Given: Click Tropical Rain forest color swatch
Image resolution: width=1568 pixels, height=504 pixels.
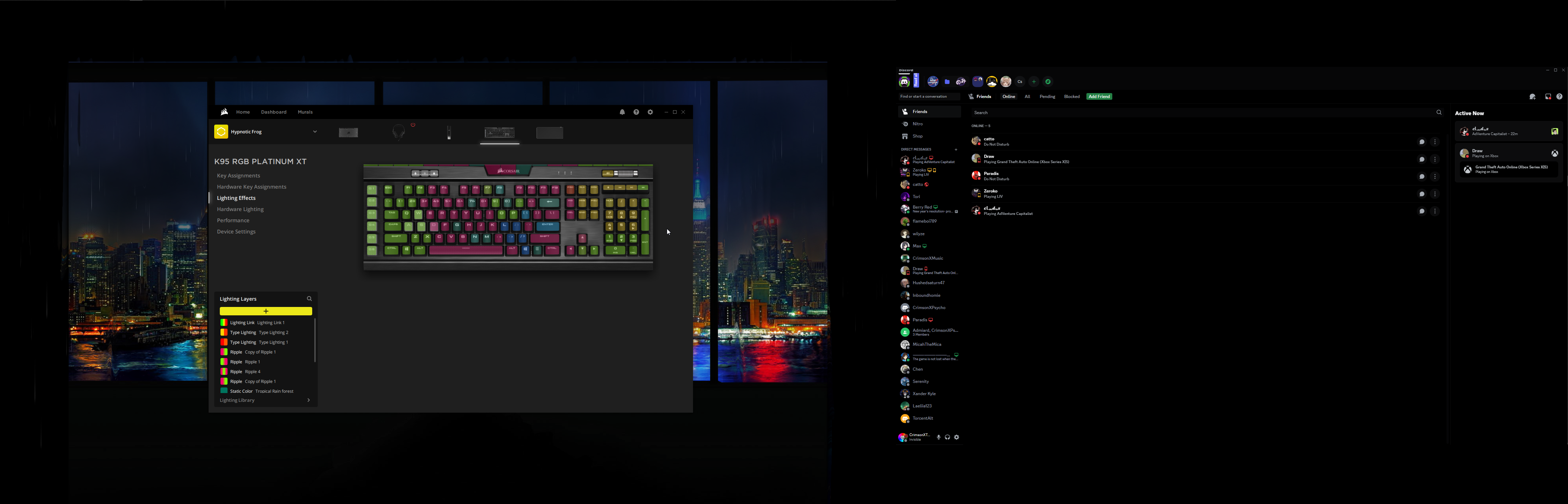Looking at the screenshot, I should tap(223, 391).
